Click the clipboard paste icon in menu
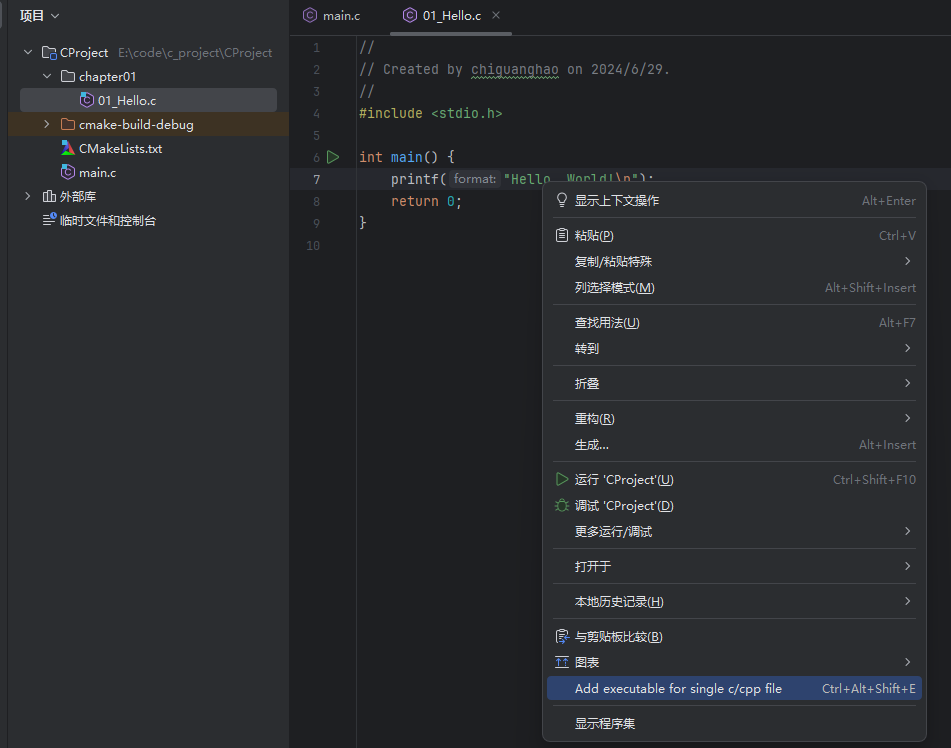 [561, 236]
